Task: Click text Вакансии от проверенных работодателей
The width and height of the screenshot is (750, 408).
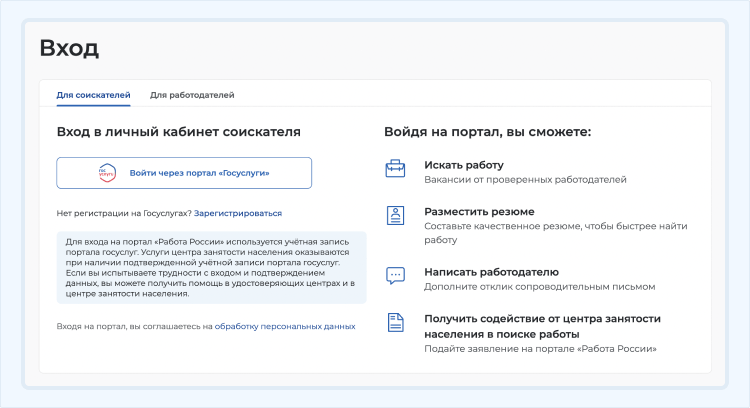Action: tap(525, 180)
